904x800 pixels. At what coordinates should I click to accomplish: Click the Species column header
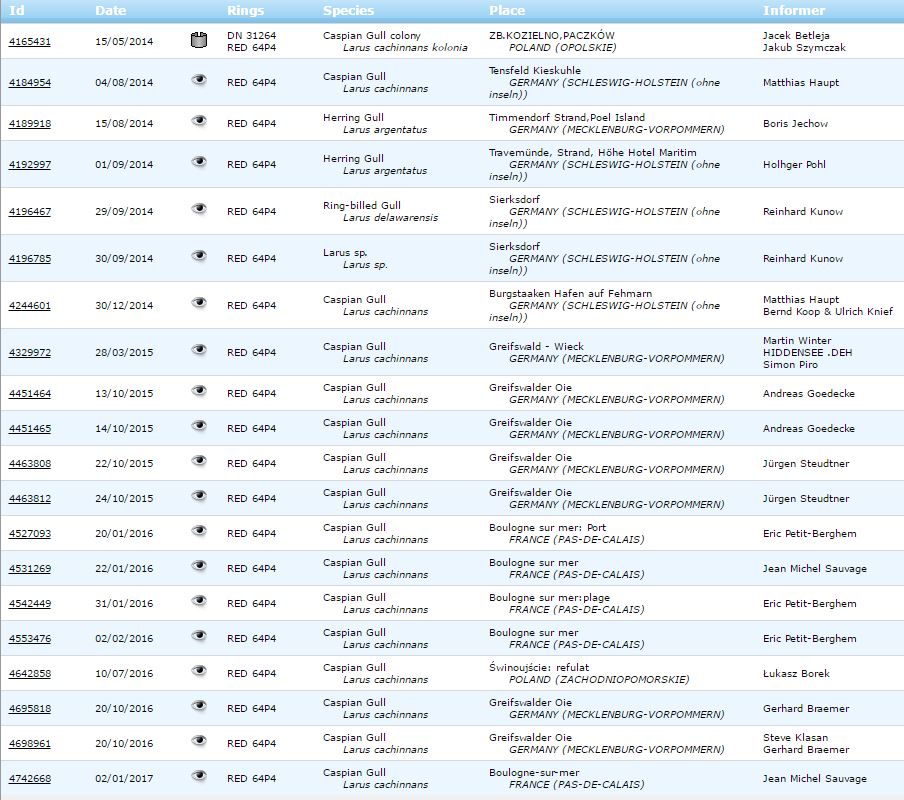pos(348,11)
